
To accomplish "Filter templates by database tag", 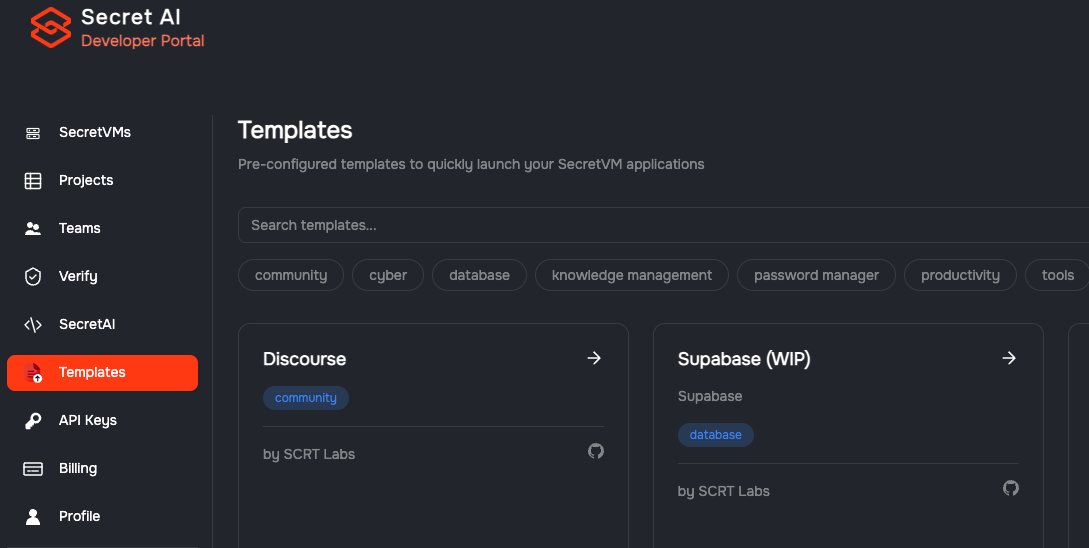I will (479, 275).
